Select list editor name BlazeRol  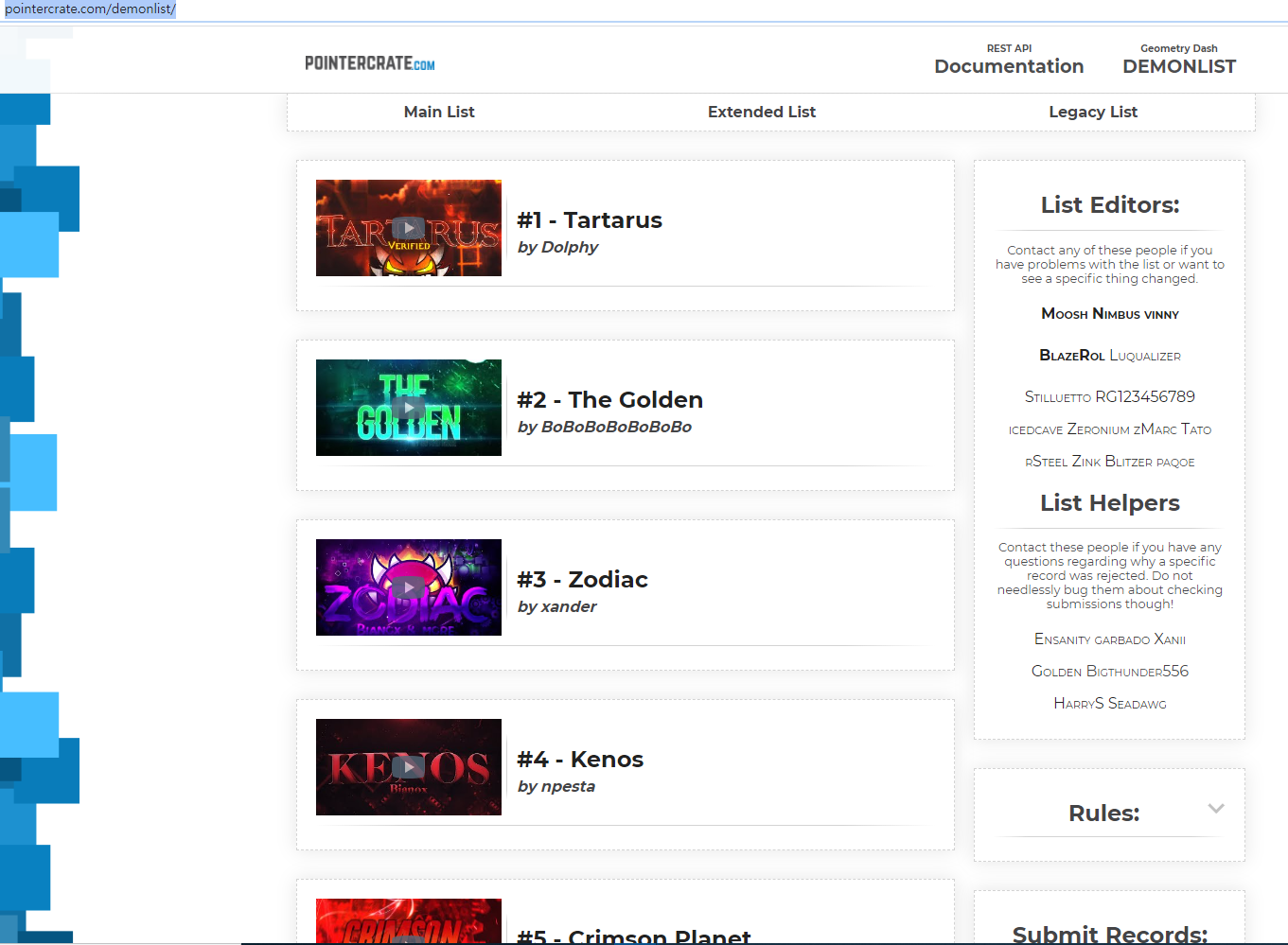pyautogui.click(x=1072, y=356)
